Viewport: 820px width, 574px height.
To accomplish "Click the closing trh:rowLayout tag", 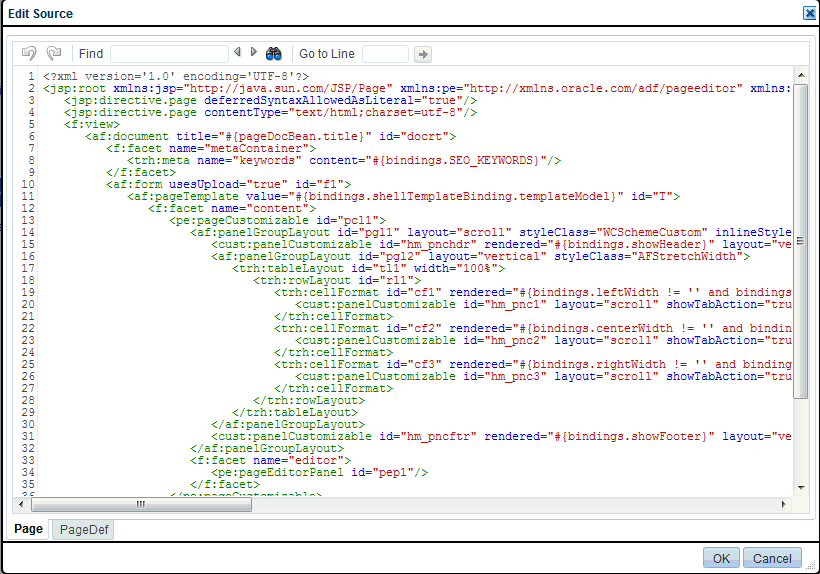I will click(x=309, y=400).
